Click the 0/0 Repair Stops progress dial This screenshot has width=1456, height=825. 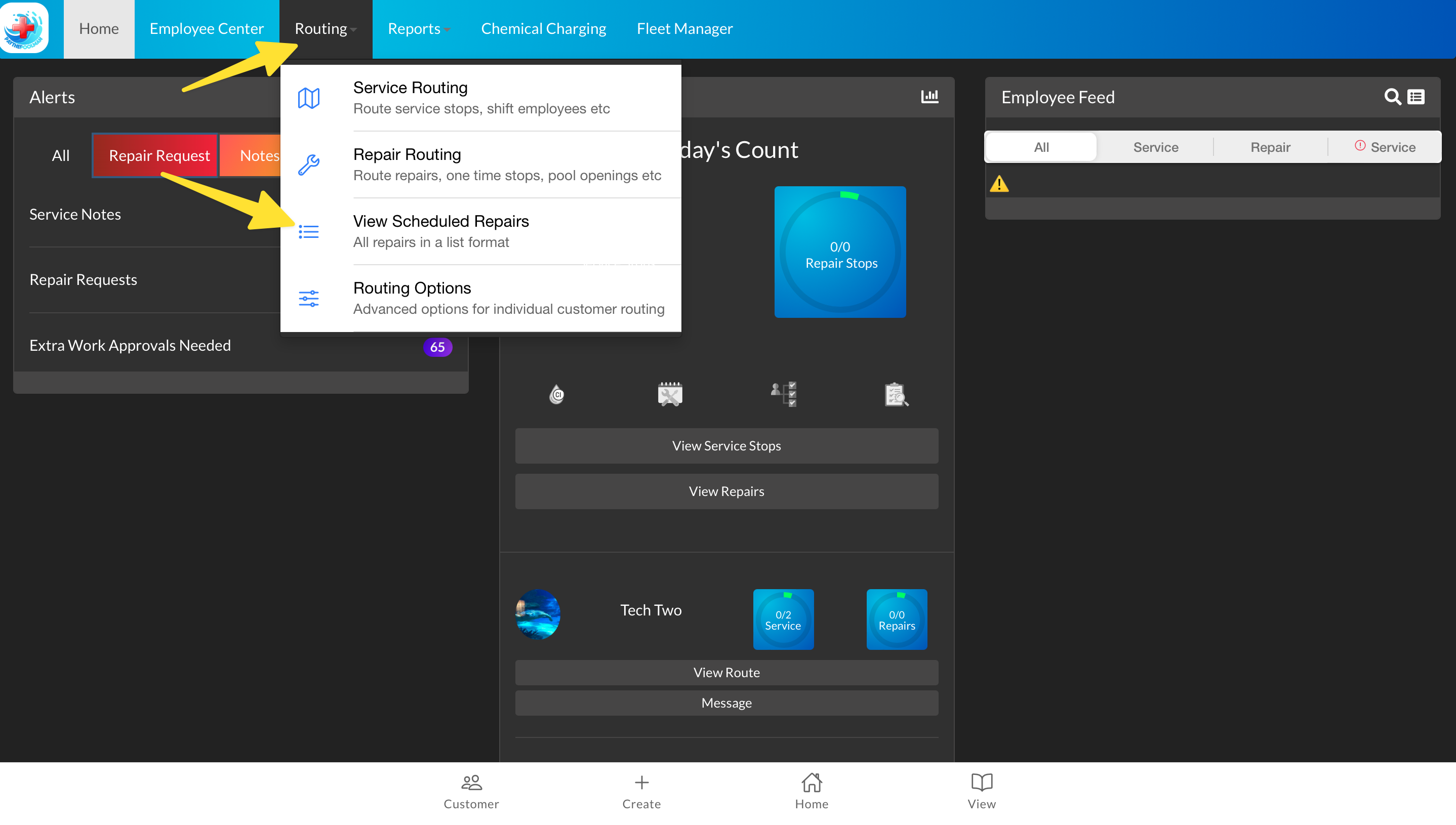tap(840, 252)
